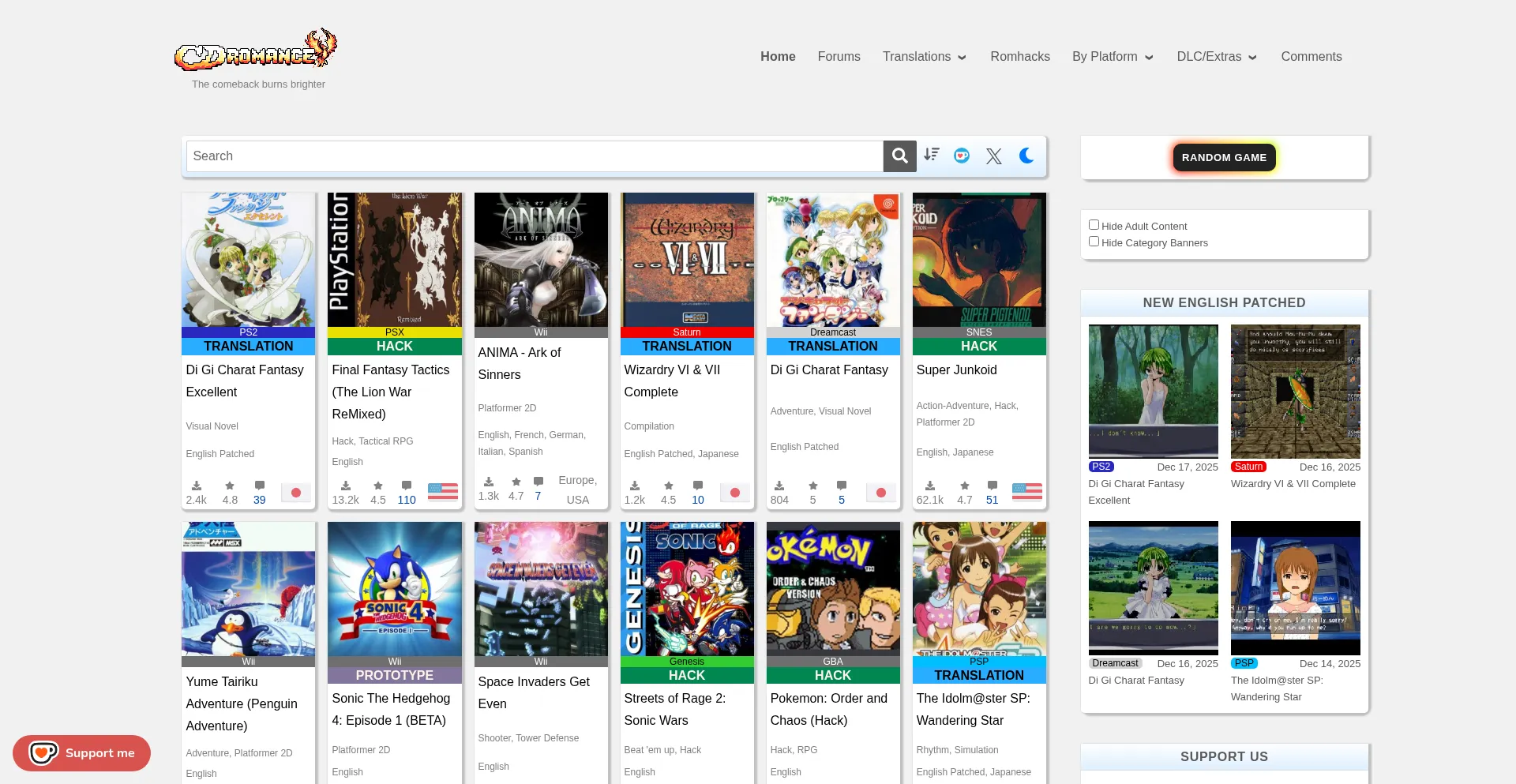1516x784 pixels.
Task: Click the magnifying glass search button
Action: point(899,156)
